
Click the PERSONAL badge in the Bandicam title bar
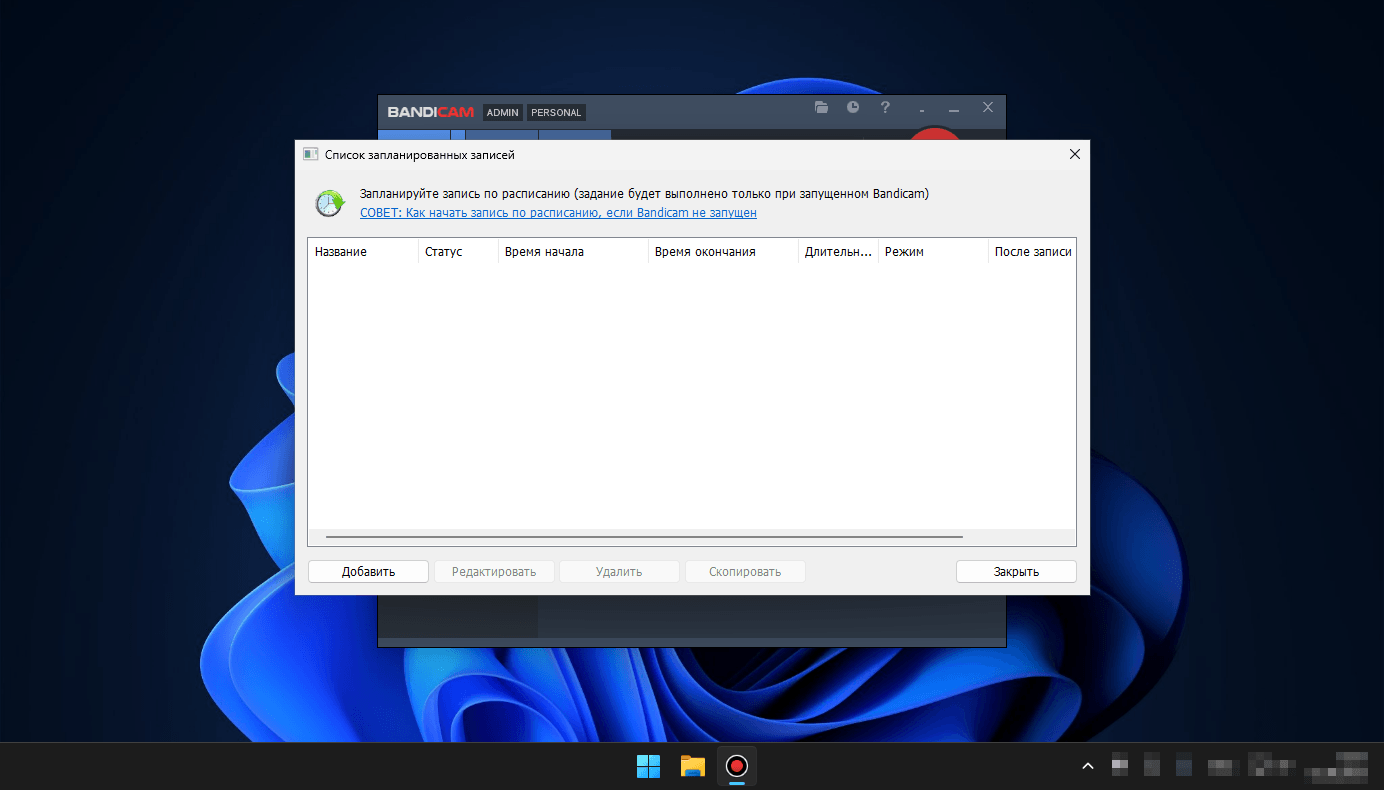pos(556,112)
